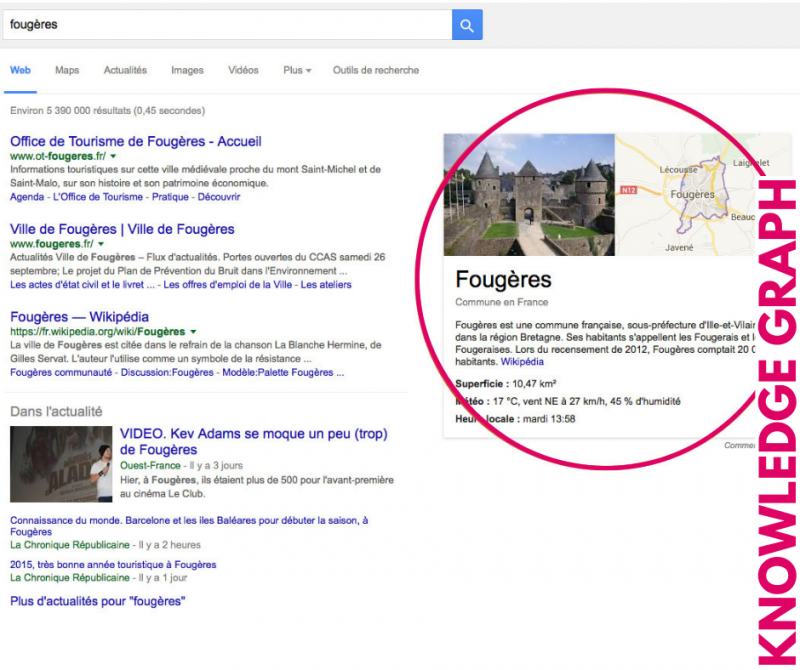
Task: Open 2015 très bonne année touristique link
Action: pyautogui.click(x=113, y=565)
